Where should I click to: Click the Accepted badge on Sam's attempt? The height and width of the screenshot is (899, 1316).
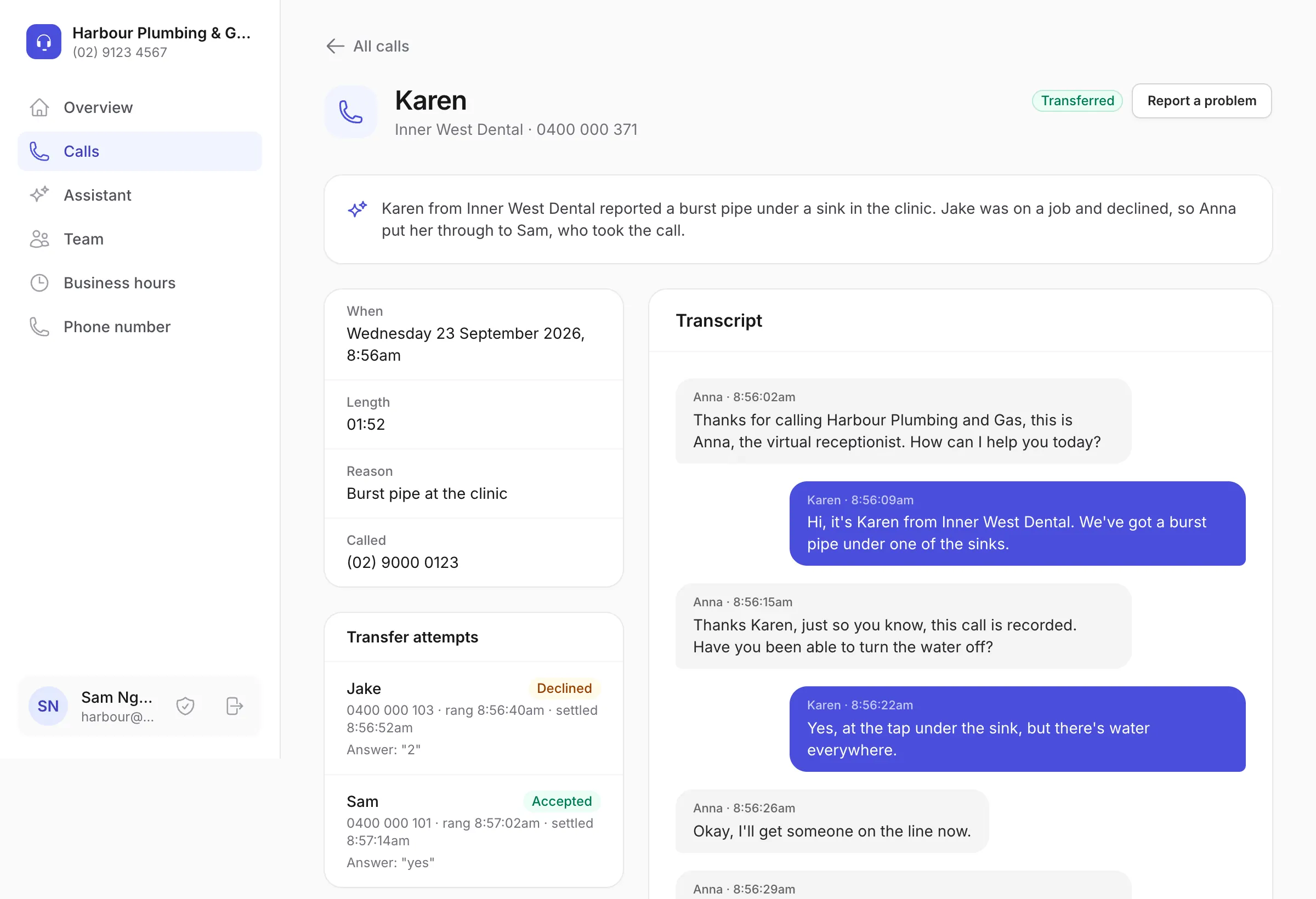561,801
